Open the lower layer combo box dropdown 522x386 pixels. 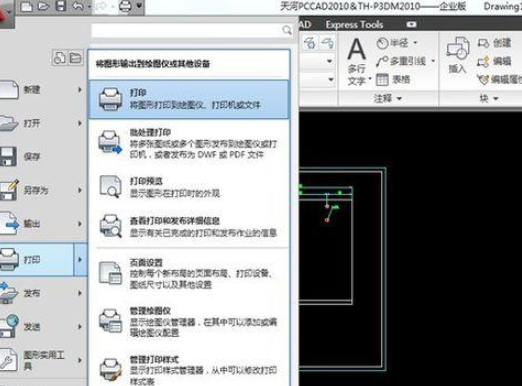(330, 80)
